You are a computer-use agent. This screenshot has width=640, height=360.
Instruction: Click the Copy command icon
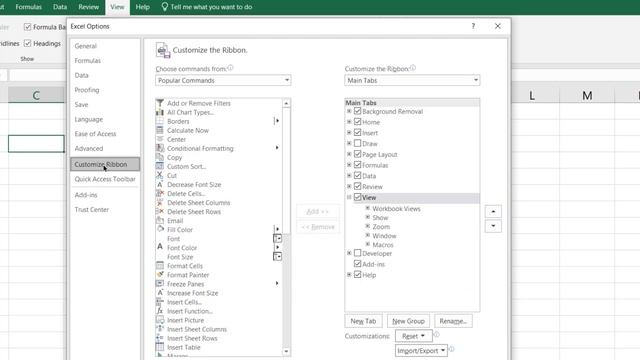(x=160, y=157)
